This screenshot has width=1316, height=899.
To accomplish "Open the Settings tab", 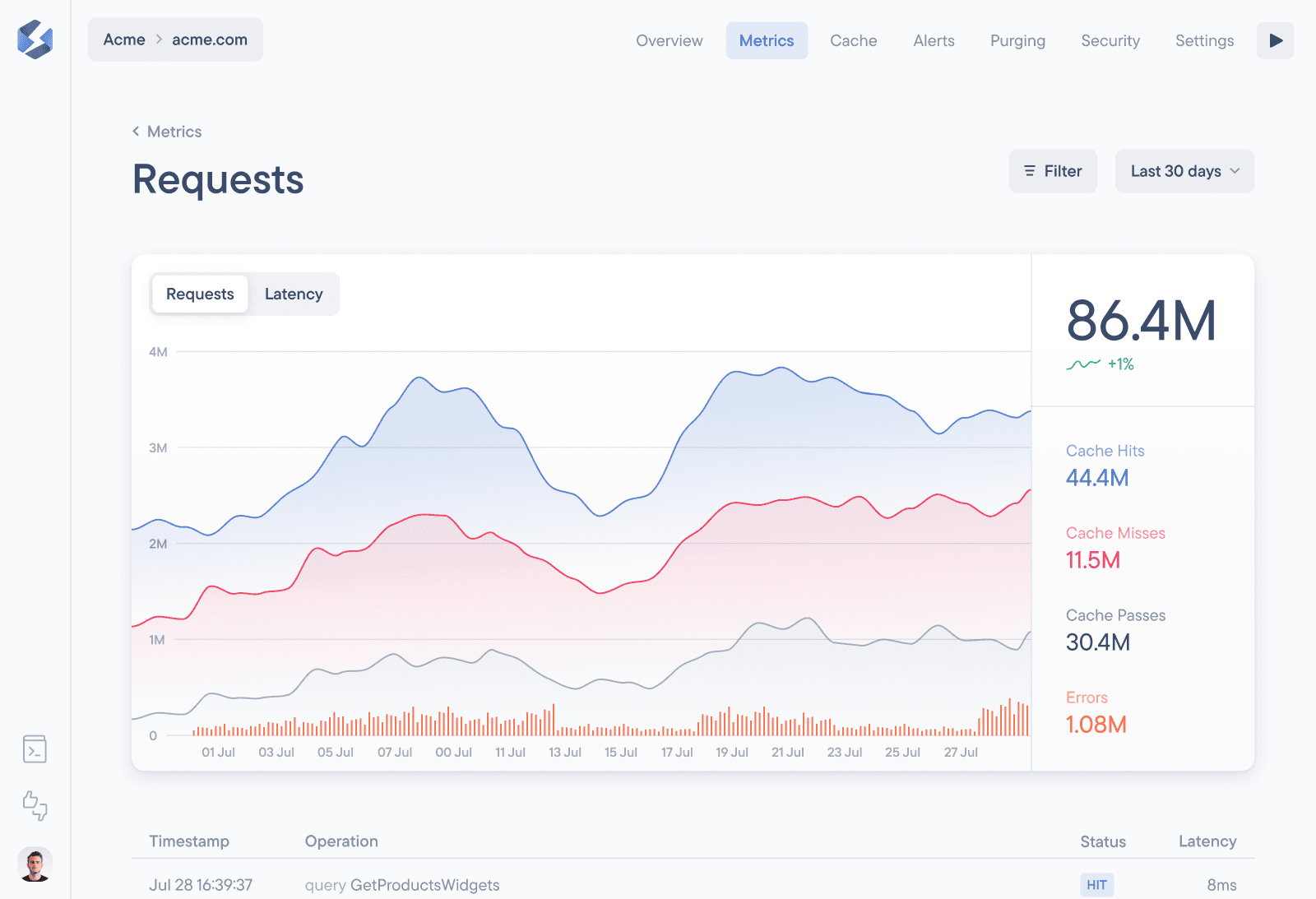I will (x=1204, y=41).
